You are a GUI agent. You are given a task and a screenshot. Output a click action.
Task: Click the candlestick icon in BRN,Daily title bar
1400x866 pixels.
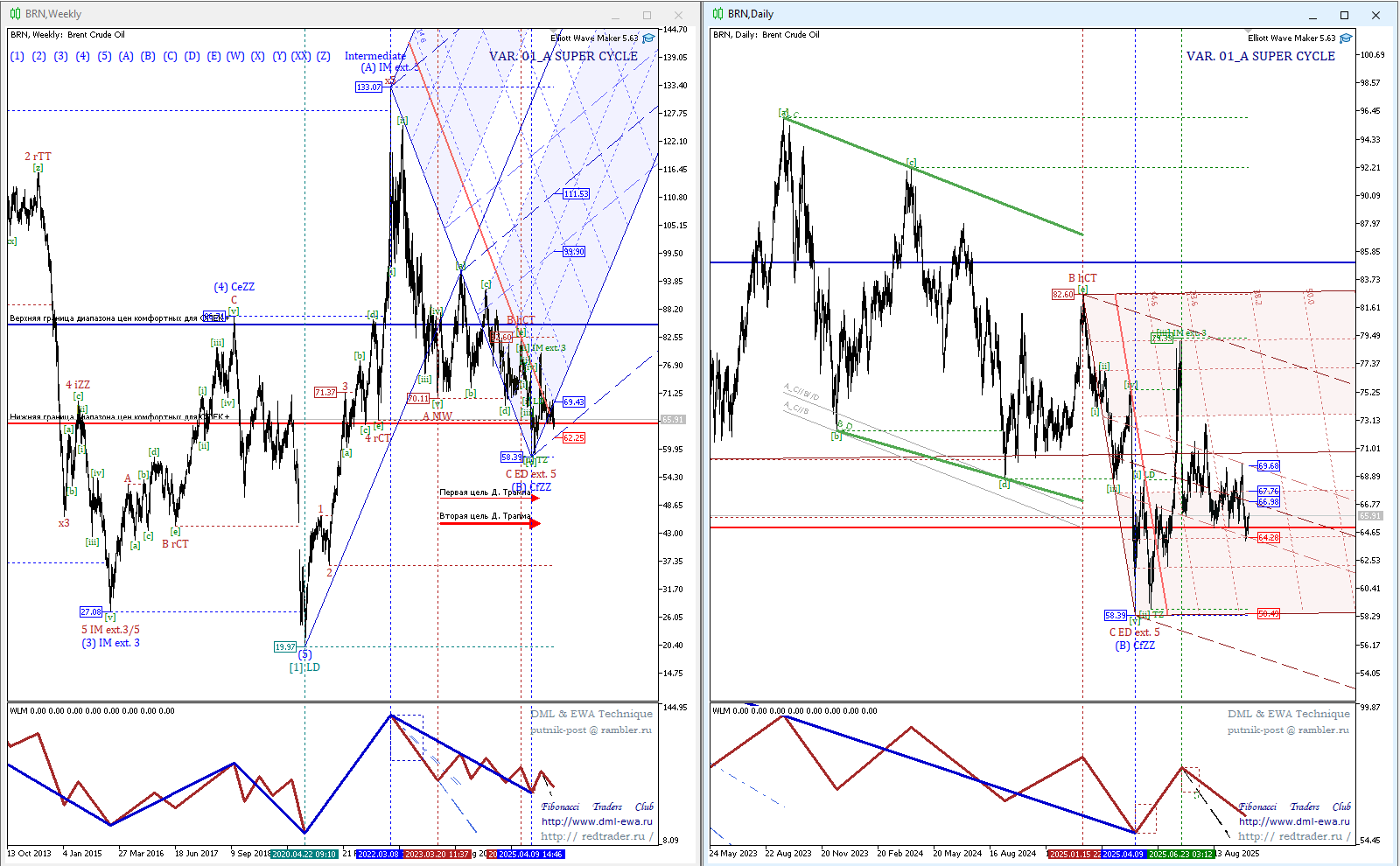(x=717, y=14)
